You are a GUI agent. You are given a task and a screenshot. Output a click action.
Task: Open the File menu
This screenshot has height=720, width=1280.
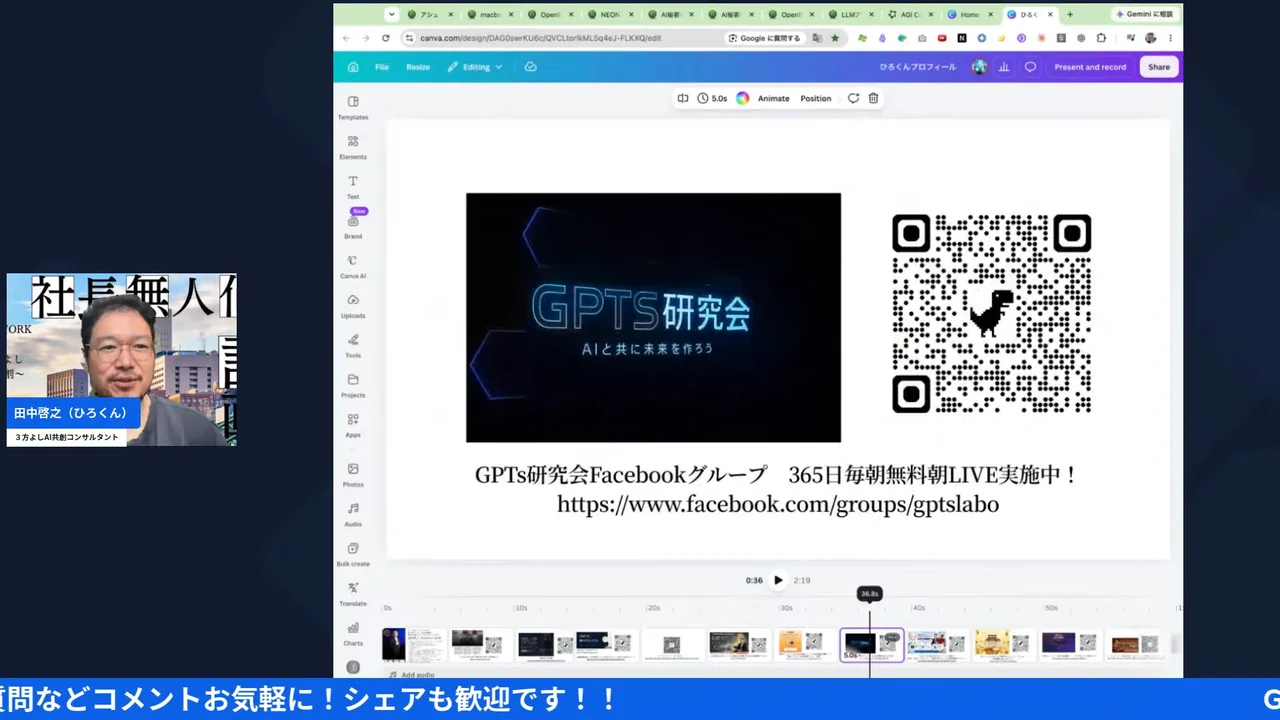(382, 67)
